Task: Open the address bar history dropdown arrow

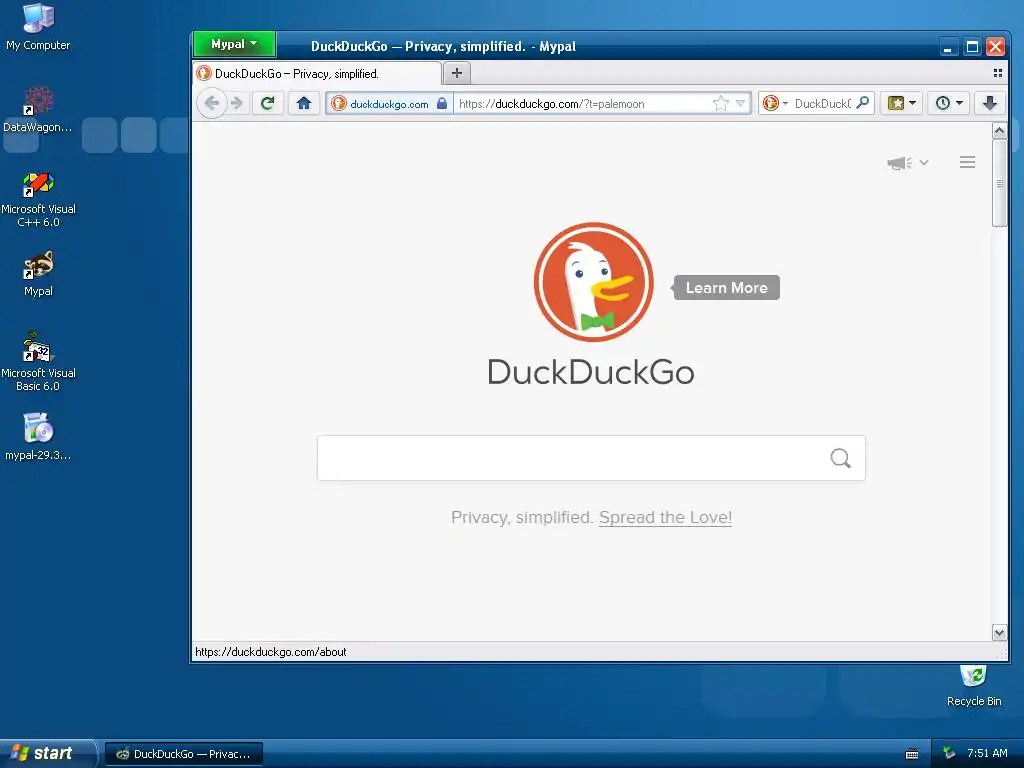Action: [741, 103]
